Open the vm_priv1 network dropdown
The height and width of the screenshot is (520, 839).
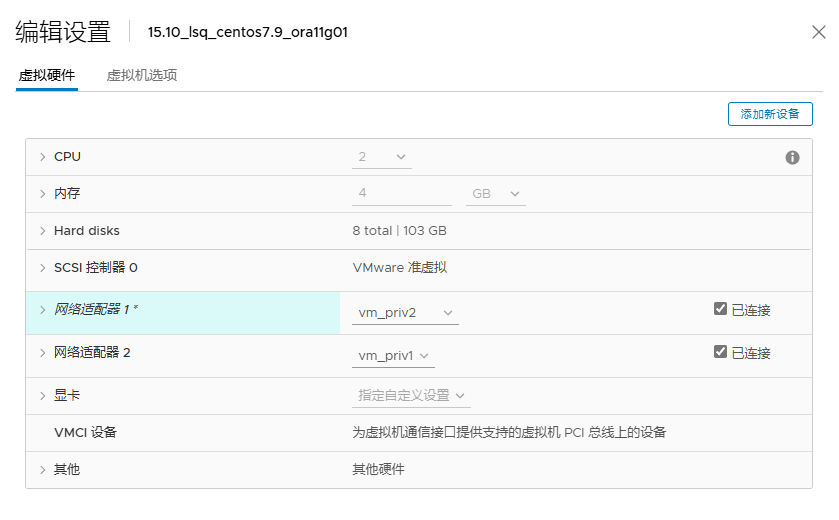point(393,356)
